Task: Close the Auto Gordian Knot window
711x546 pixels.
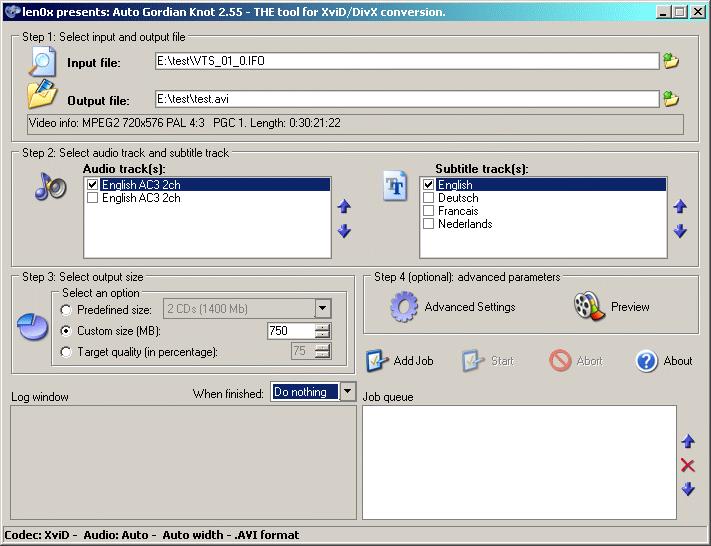Action: point(698,12)
